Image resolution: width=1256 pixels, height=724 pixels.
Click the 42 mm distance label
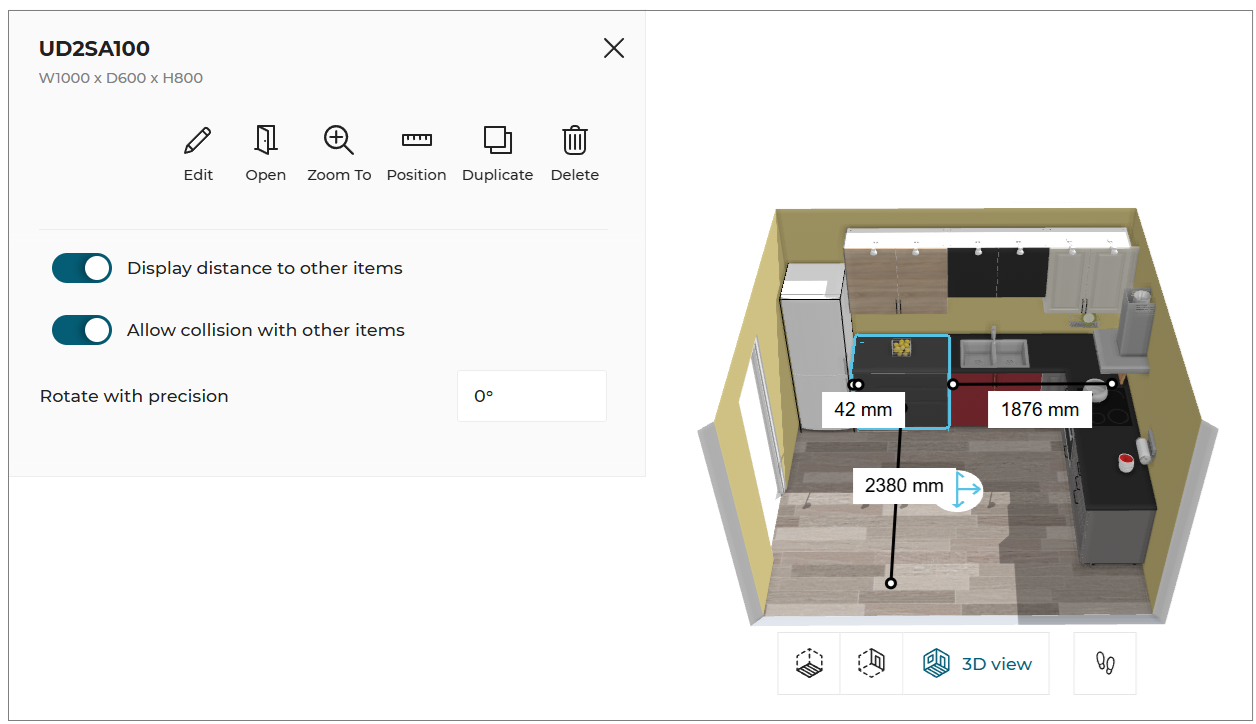click(862, 409)
